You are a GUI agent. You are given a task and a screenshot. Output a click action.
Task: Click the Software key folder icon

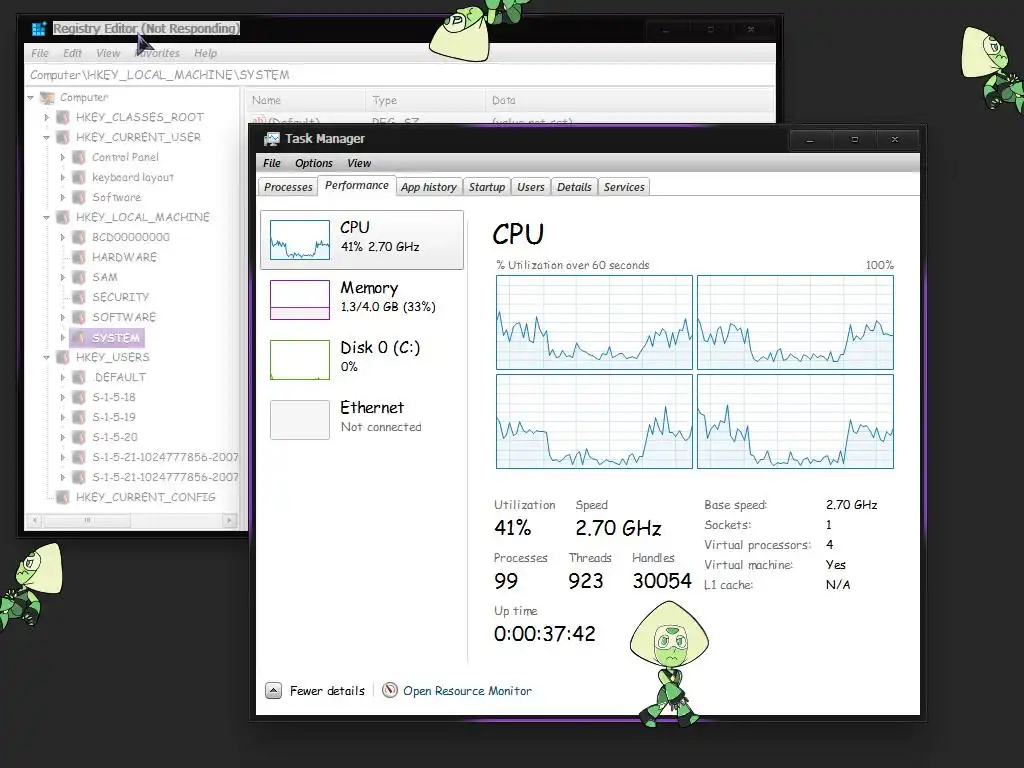click(x=79, y=197)
